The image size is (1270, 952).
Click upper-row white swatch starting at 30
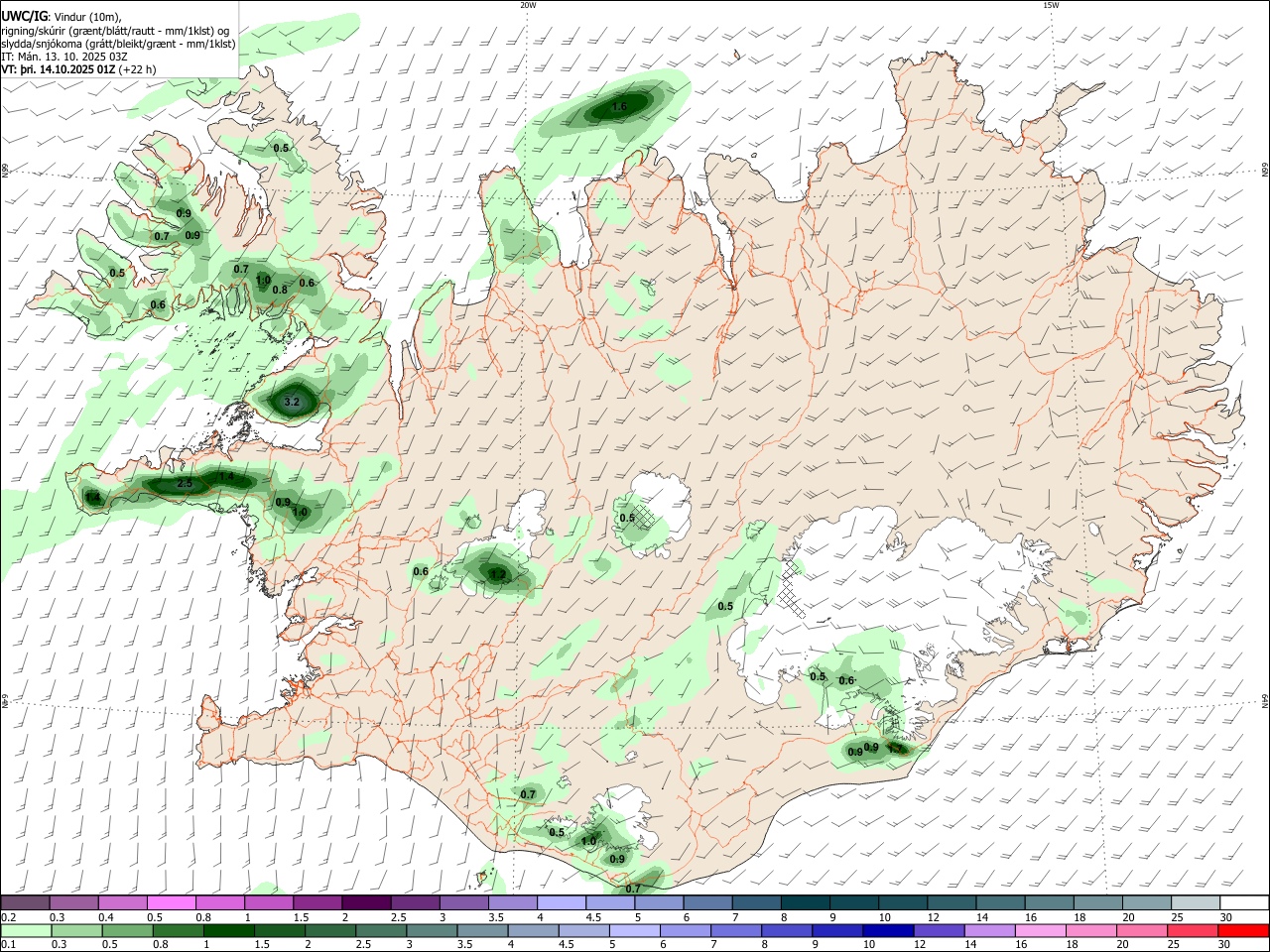1244,902
